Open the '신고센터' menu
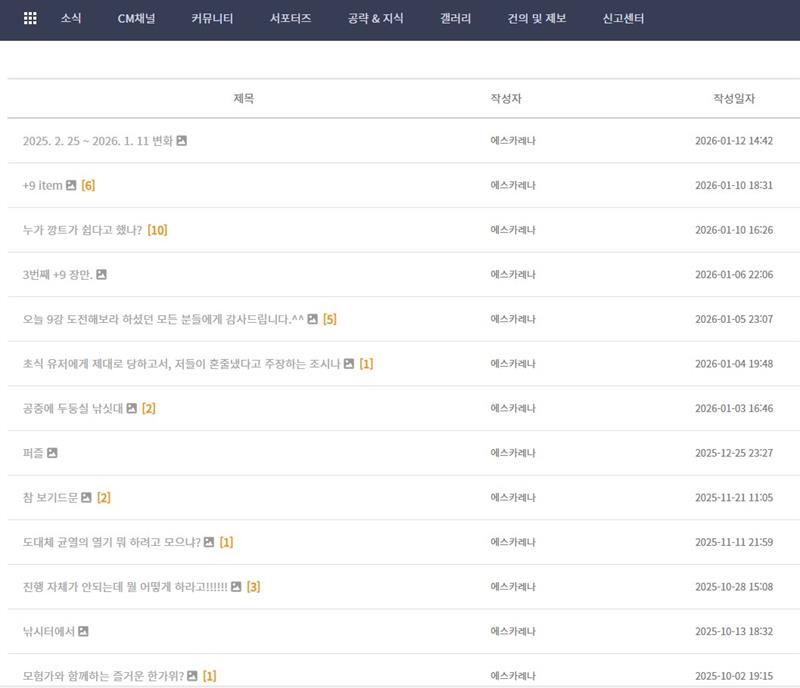The width and height of the screenshot is (800, 688). [x=623, y=19]
